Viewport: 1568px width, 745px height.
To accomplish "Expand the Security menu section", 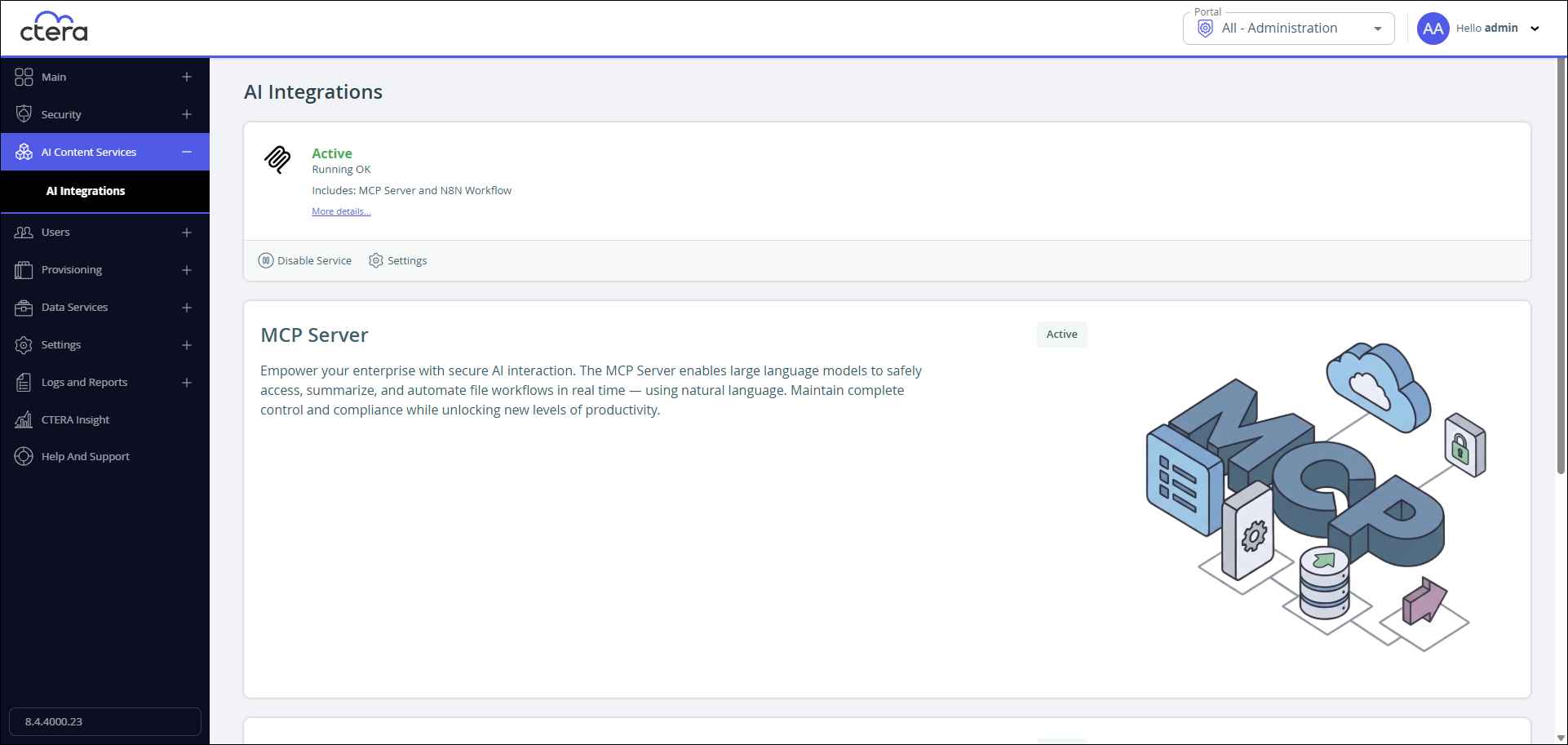I will pyautogui.click(x=187, y=114).
